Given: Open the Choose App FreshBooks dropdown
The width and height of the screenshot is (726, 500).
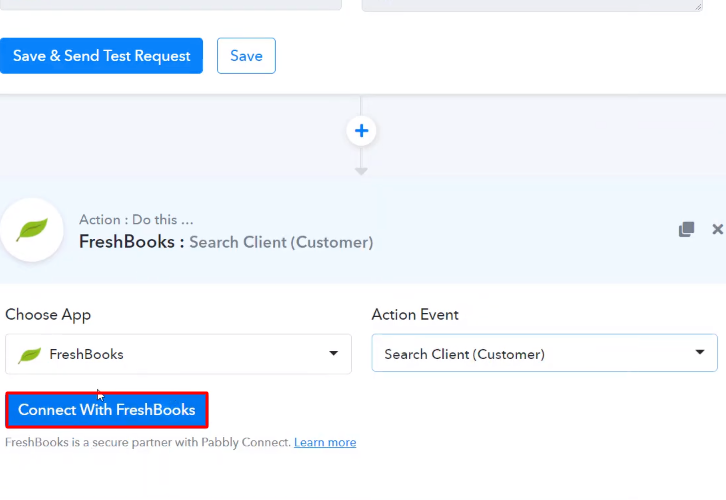Looking at the screenshot, I should 178,354.
